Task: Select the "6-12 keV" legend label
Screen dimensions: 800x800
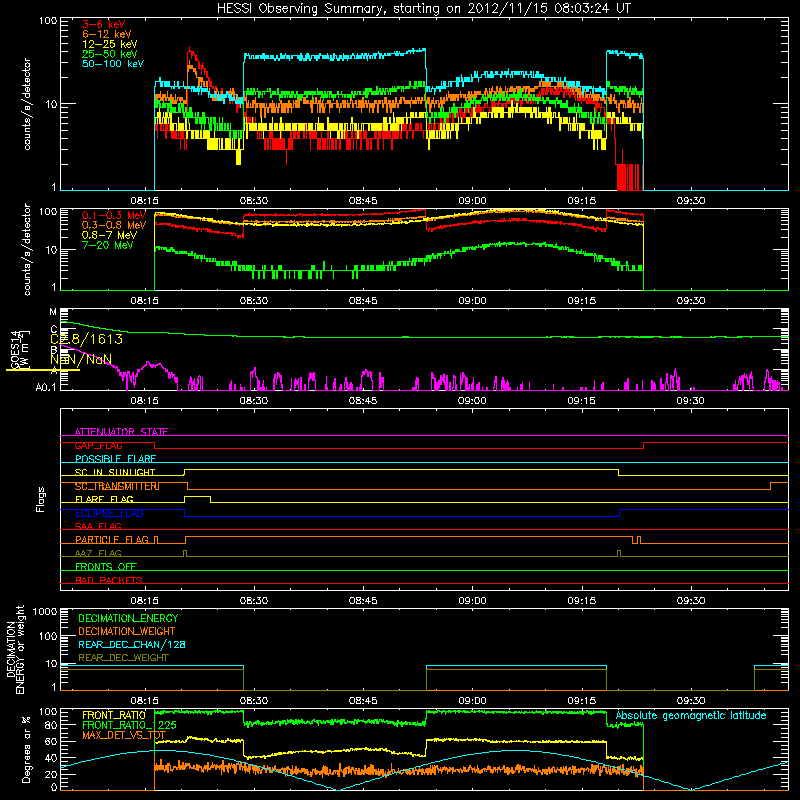Action: coord(106,34)
